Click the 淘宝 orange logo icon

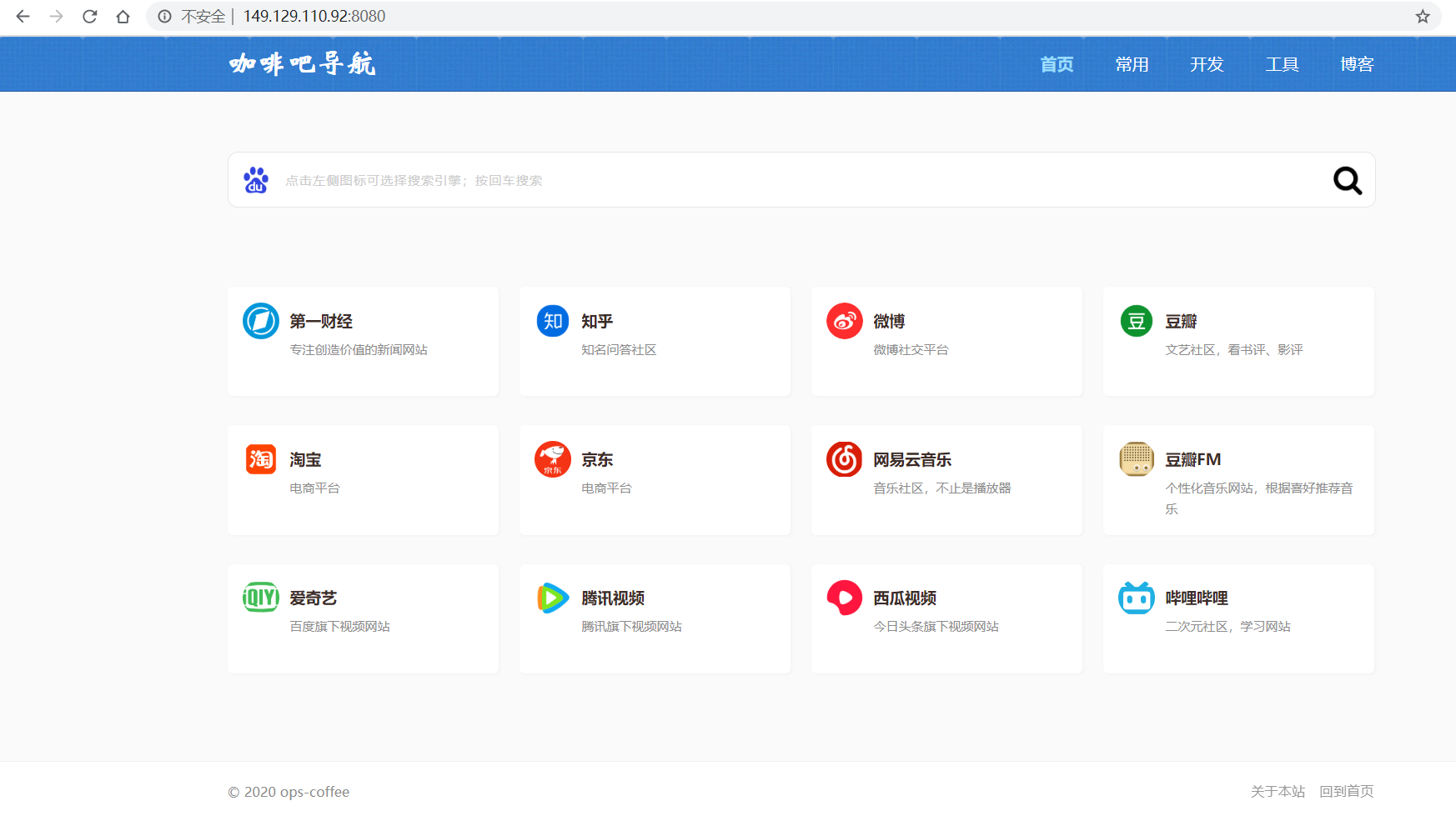pos(261,459)
